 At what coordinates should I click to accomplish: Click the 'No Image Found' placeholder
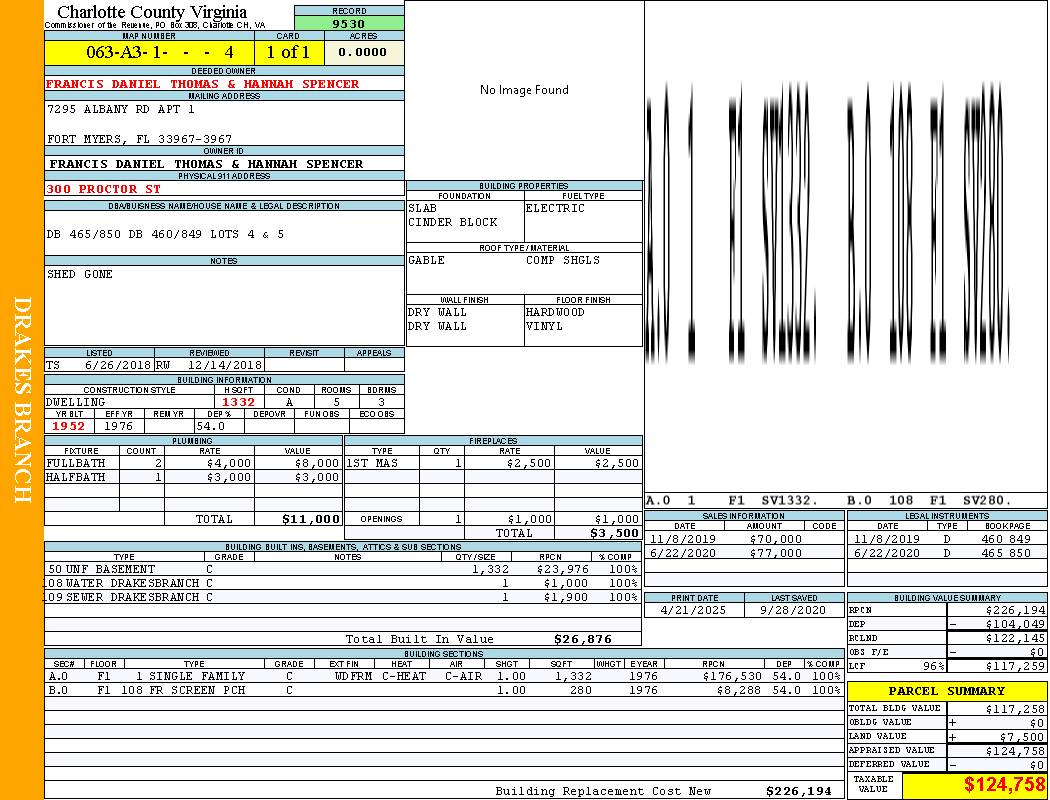click(x=524, y=90)
